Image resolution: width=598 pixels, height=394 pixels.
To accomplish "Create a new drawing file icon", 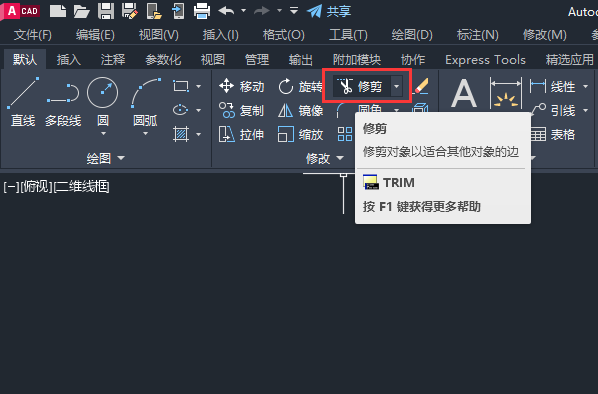I will (58, 11).
